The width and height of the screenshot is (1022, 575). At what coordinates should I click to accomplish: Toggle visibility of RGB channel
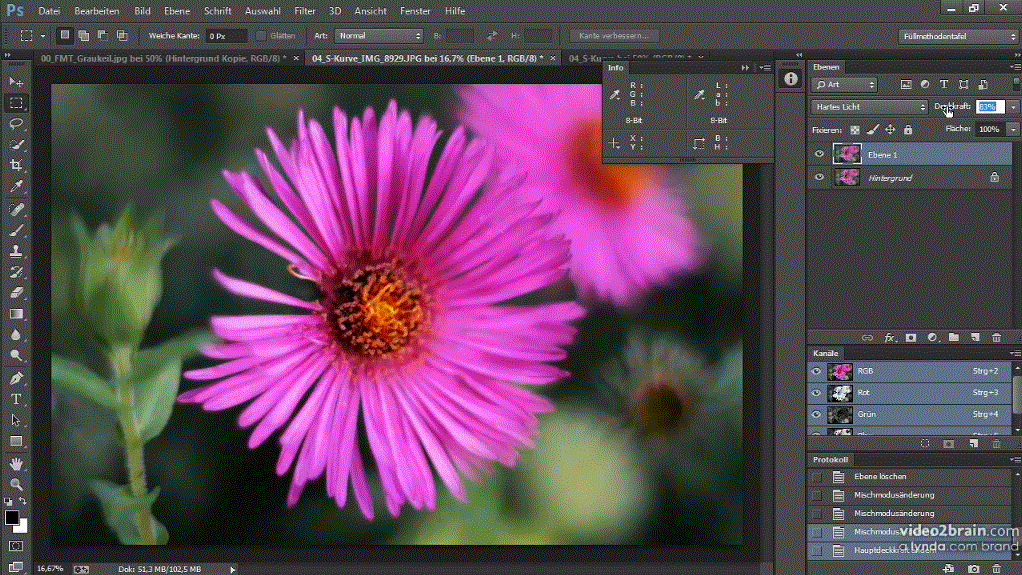coord(816,371)
